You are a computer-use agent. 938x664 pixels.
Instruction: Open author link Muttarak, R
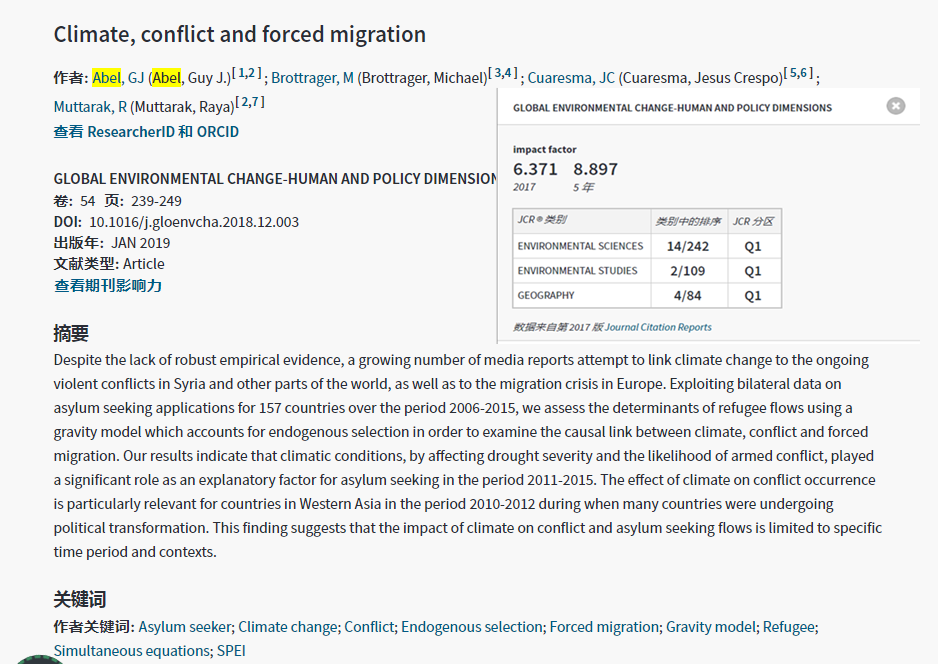pyautogui.click(x=90, y=107)
